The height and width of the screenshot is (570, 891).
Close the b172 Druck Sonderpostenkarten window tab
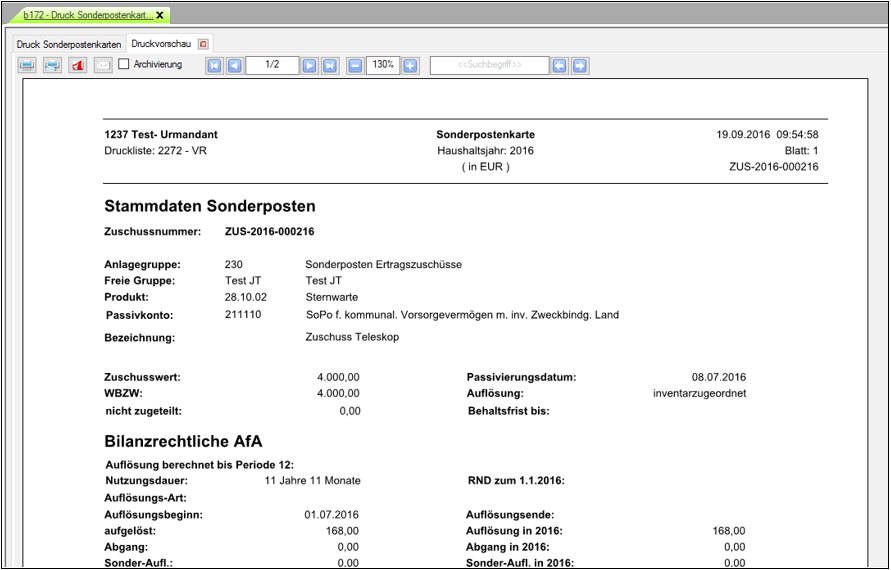160,15
